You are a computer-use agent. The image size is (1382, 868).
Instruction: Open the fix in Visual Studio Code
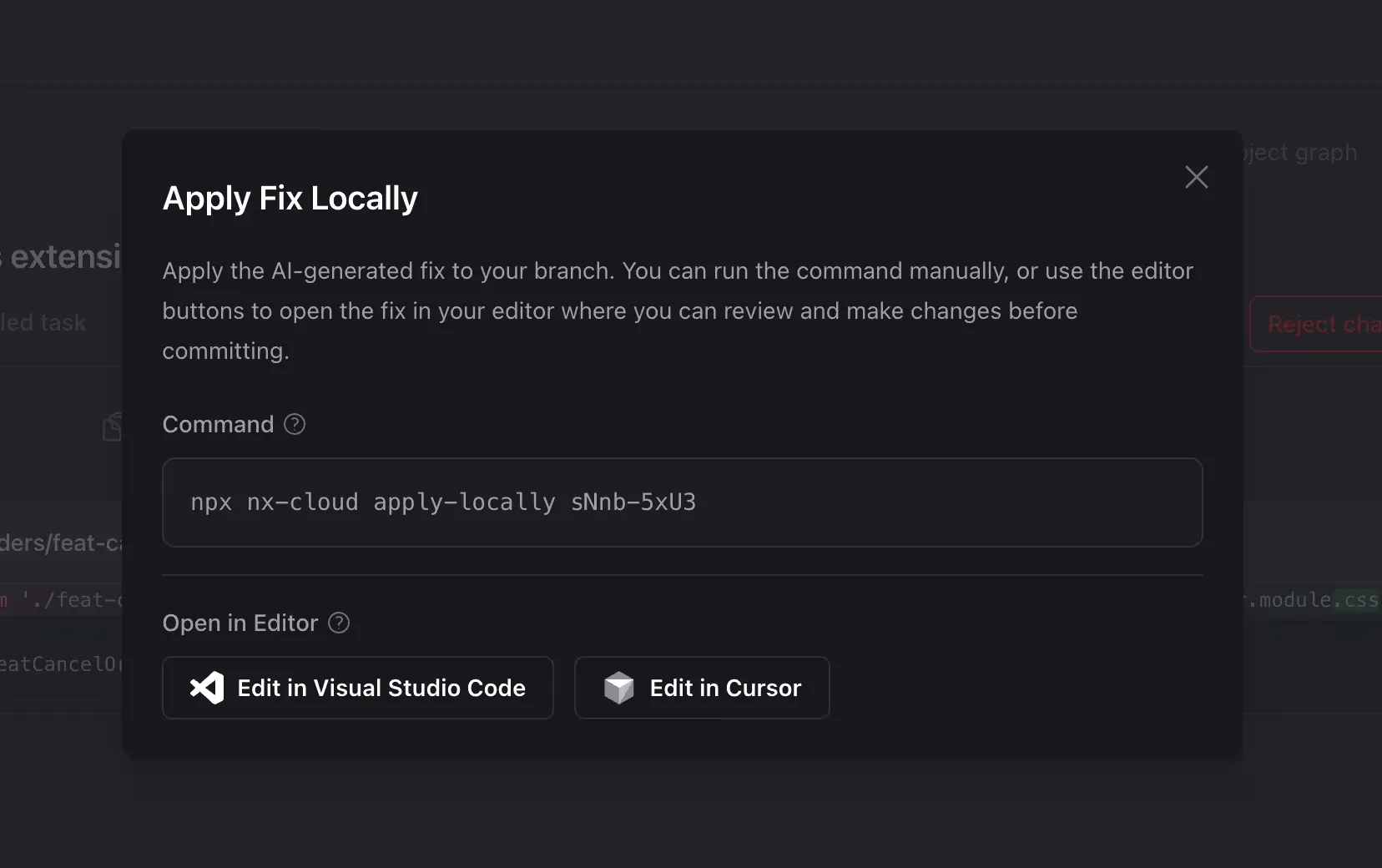point(357,688)
